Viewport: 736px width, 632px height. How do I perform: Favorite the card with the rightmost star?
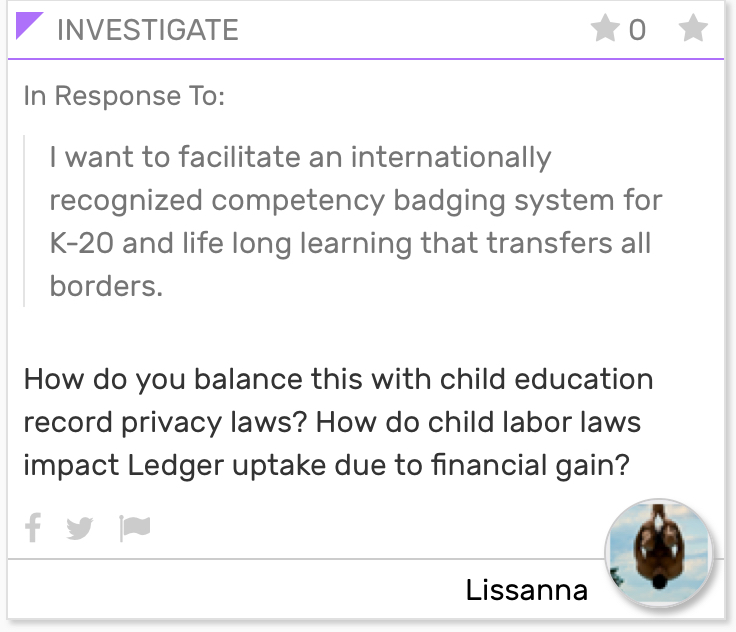pyautogui.click(x=693, y=28)
